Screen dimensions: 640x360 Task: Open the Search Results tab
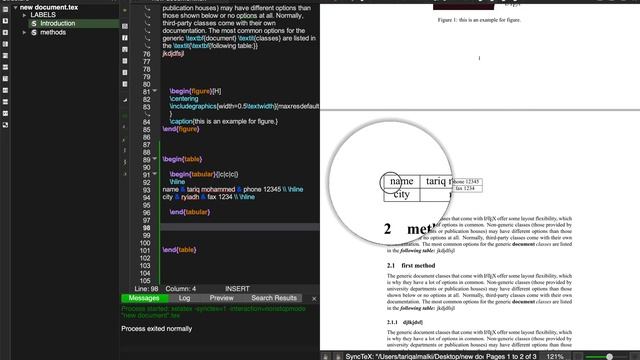click(x=274, y=298)
